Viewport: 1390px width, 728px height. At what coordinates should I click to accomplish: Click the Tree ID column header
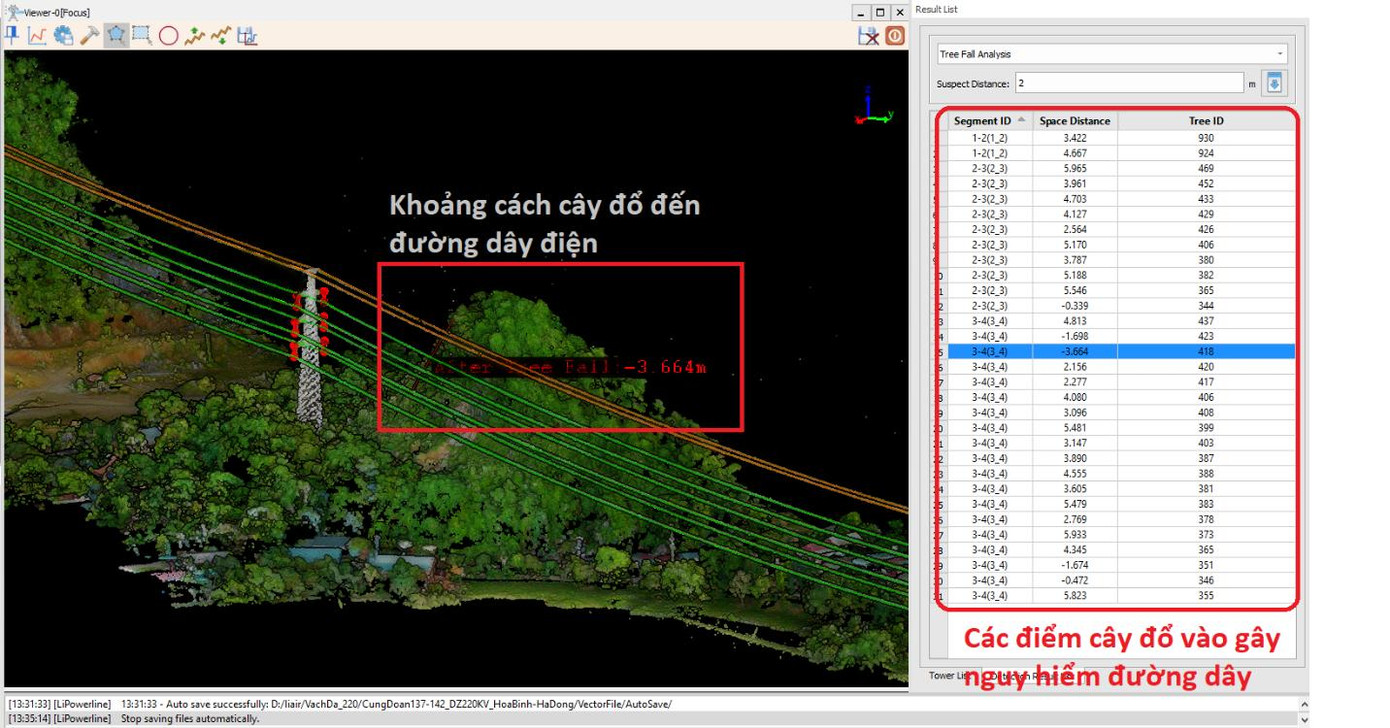click(1205, 121)
